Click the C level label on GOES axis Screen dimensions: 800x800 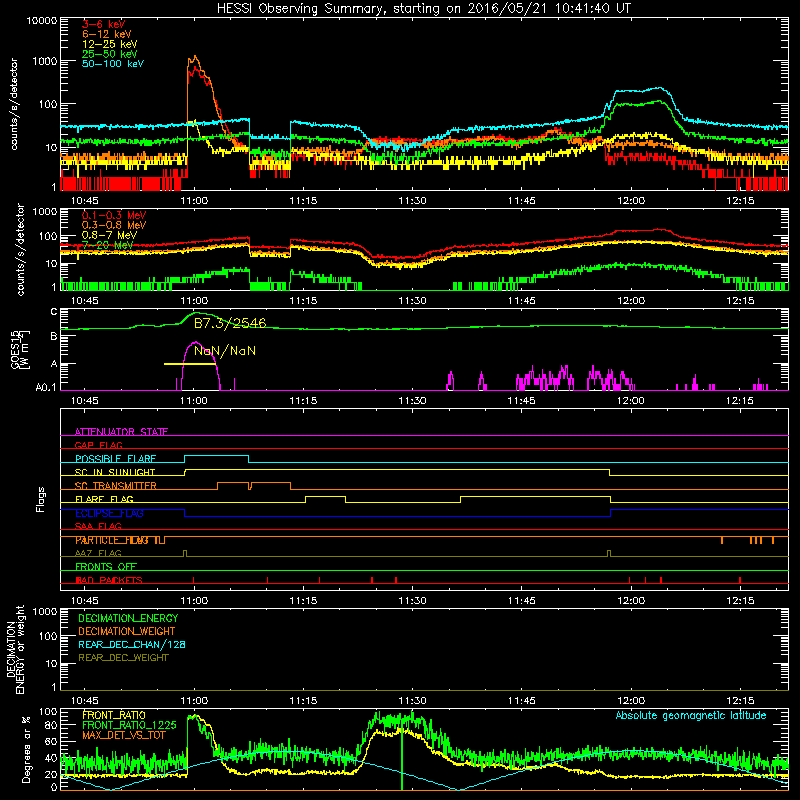click(54, 312)
